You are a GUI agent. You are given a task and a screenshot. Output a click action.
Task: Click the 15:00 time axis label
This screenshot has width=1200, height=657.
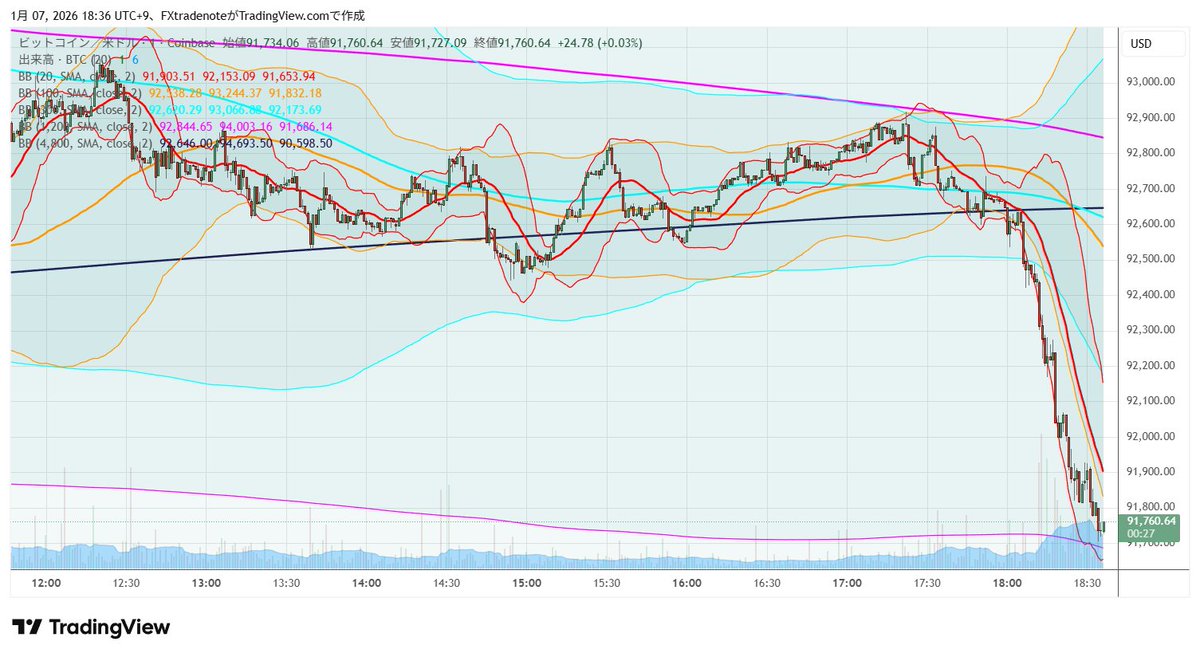[x=526, y=583]
